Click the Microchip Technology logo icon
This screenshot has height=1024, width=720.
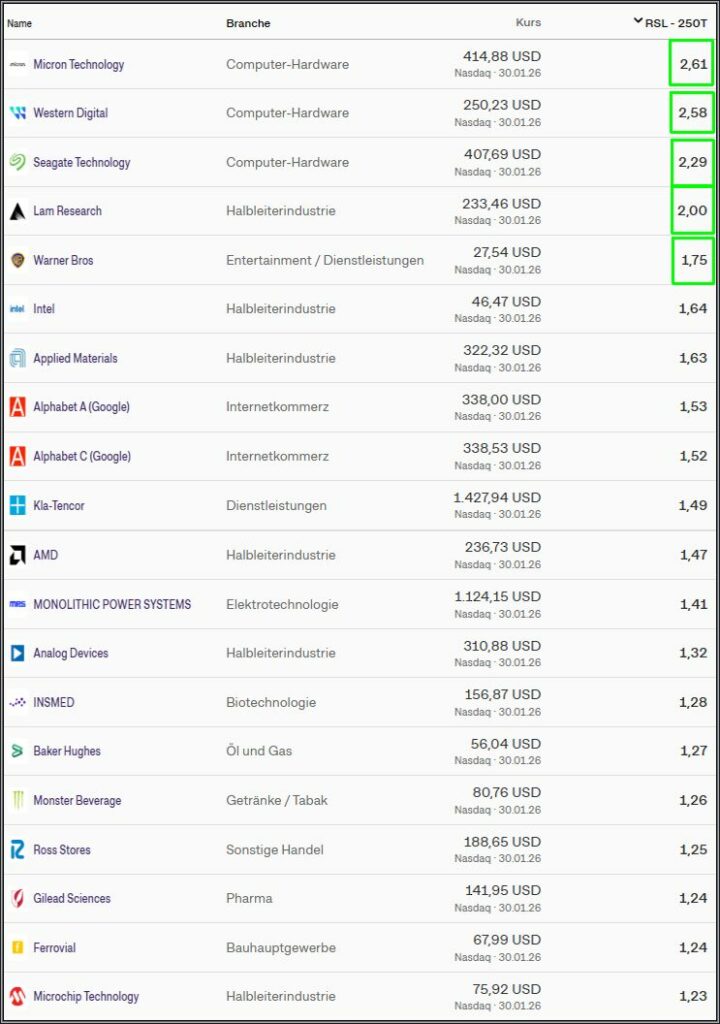pyautogui.click(x=17, y=997)
